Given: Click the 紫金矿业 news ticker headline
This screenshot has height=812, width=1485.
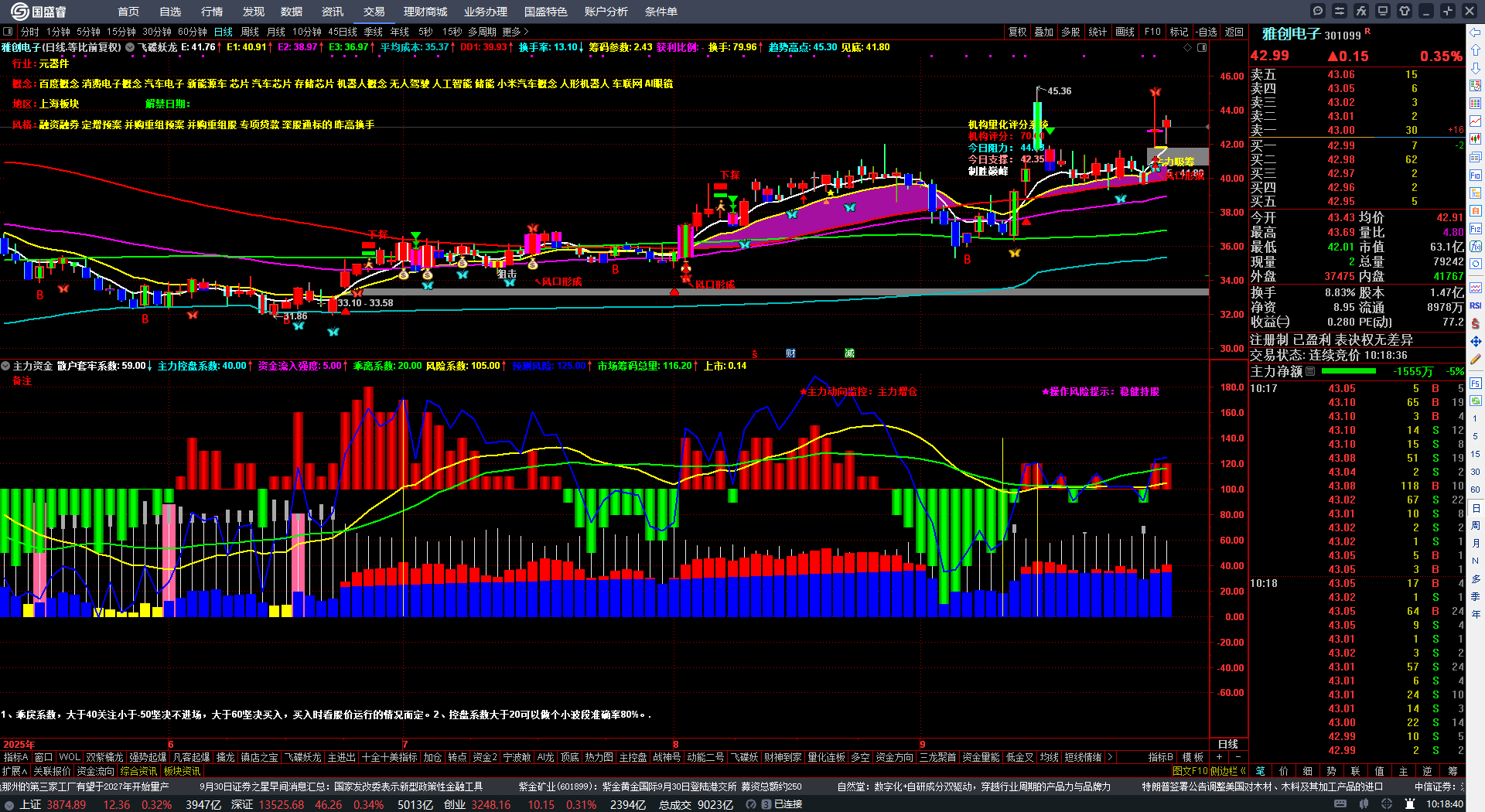Looking at the screenshot, I should click(x=661, y=786).
